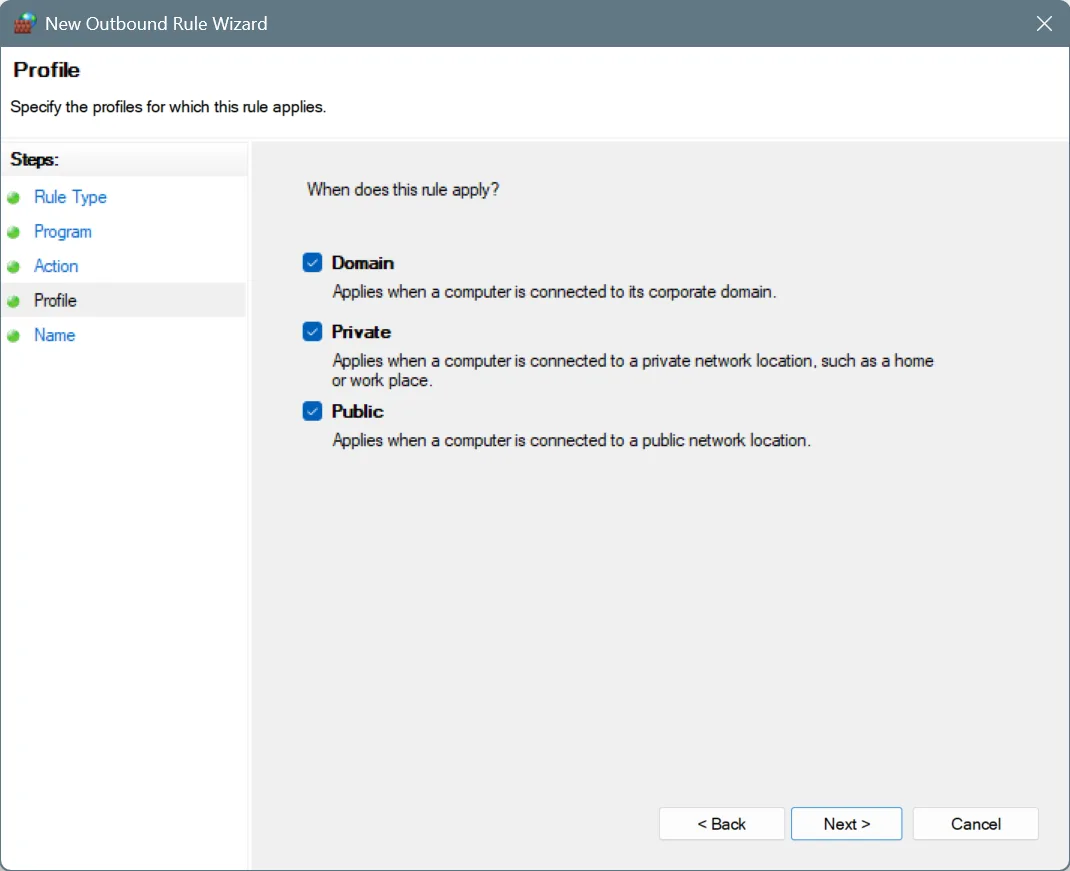Image resolution: width=1070 pixels, height=871 pixels.
Task: Cancel the outbound rule wizard
Action: 976,824
